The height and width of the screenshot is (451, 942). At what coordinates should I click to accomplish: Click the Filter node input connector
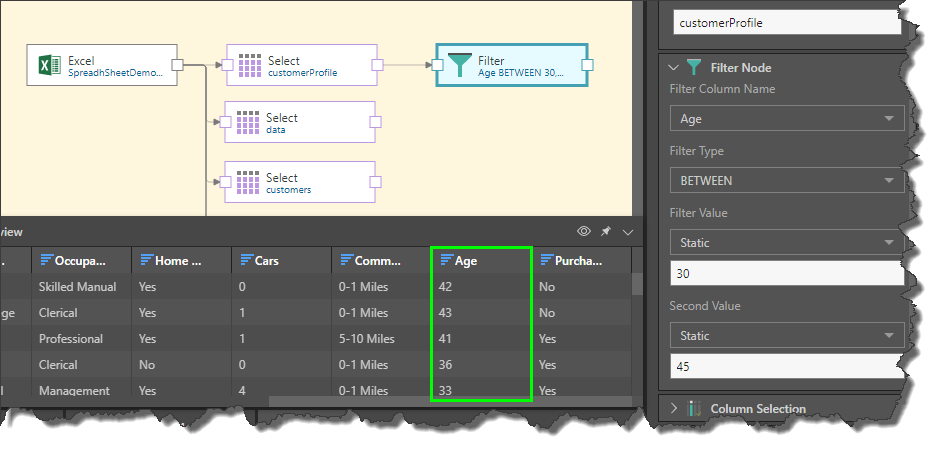(437, 65)
